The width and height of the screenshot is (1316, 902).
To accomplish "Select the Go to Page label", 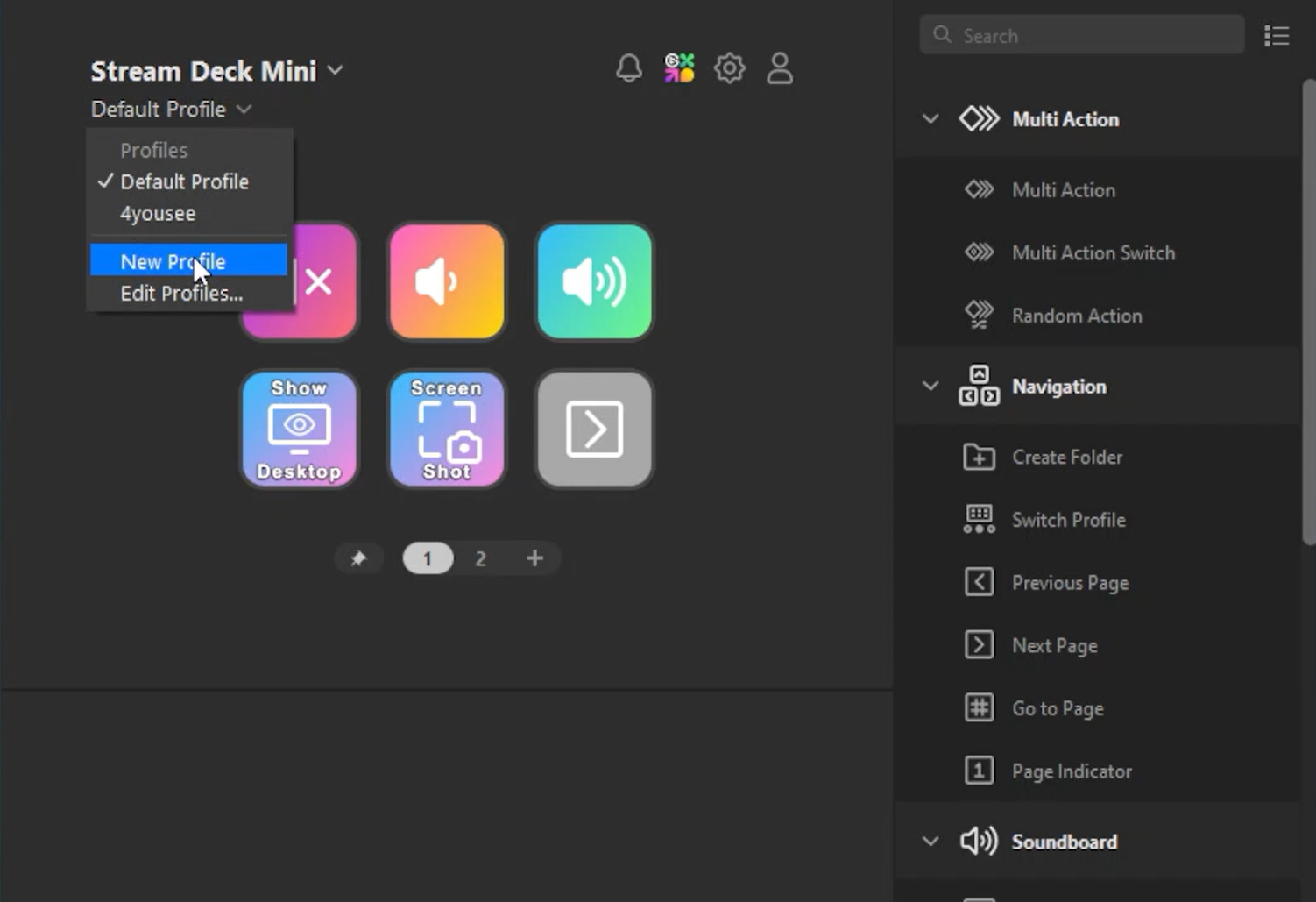I will 1058,708.
